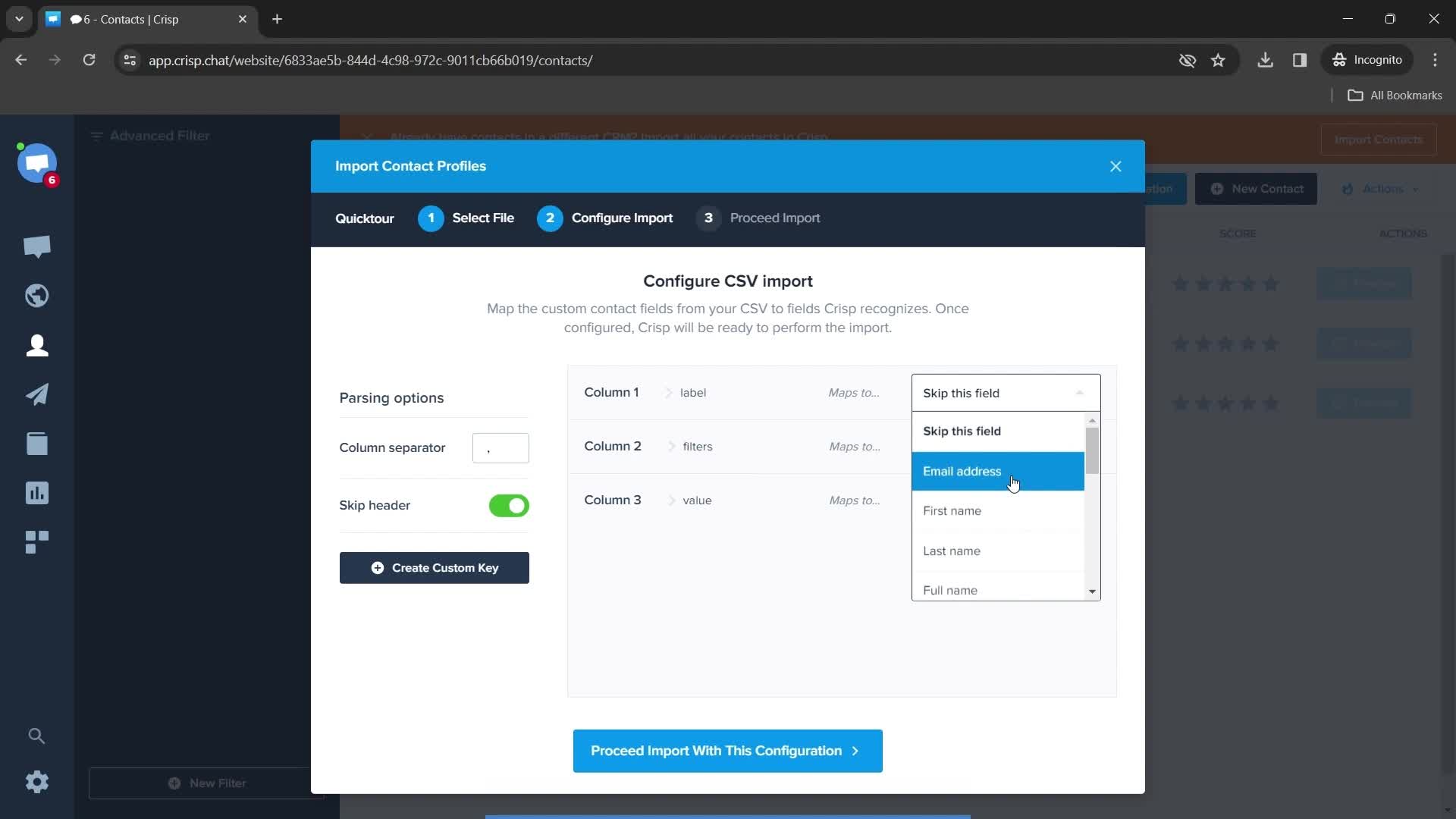Select the Quicktour tab

[x=365, y=218]
